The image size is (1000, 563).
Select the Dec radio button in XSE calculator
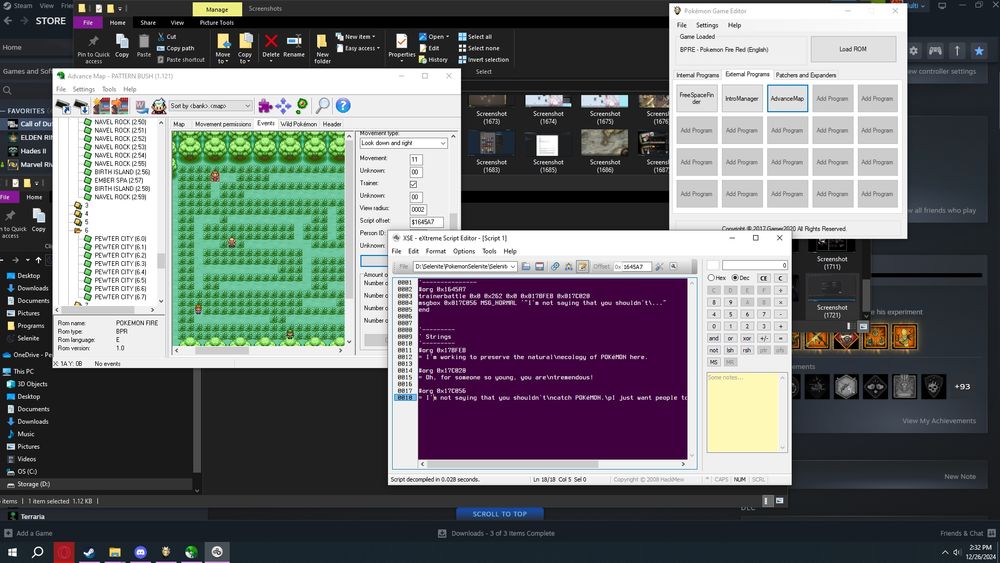click(735, 278)
